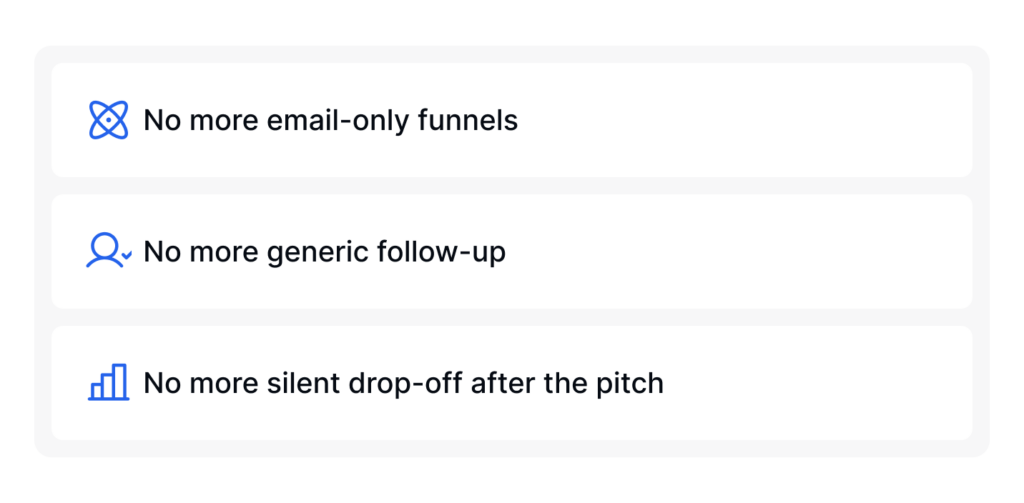Click the small checkmark beside the user silhouette
1024x503 pixels.
pos(127,255)
